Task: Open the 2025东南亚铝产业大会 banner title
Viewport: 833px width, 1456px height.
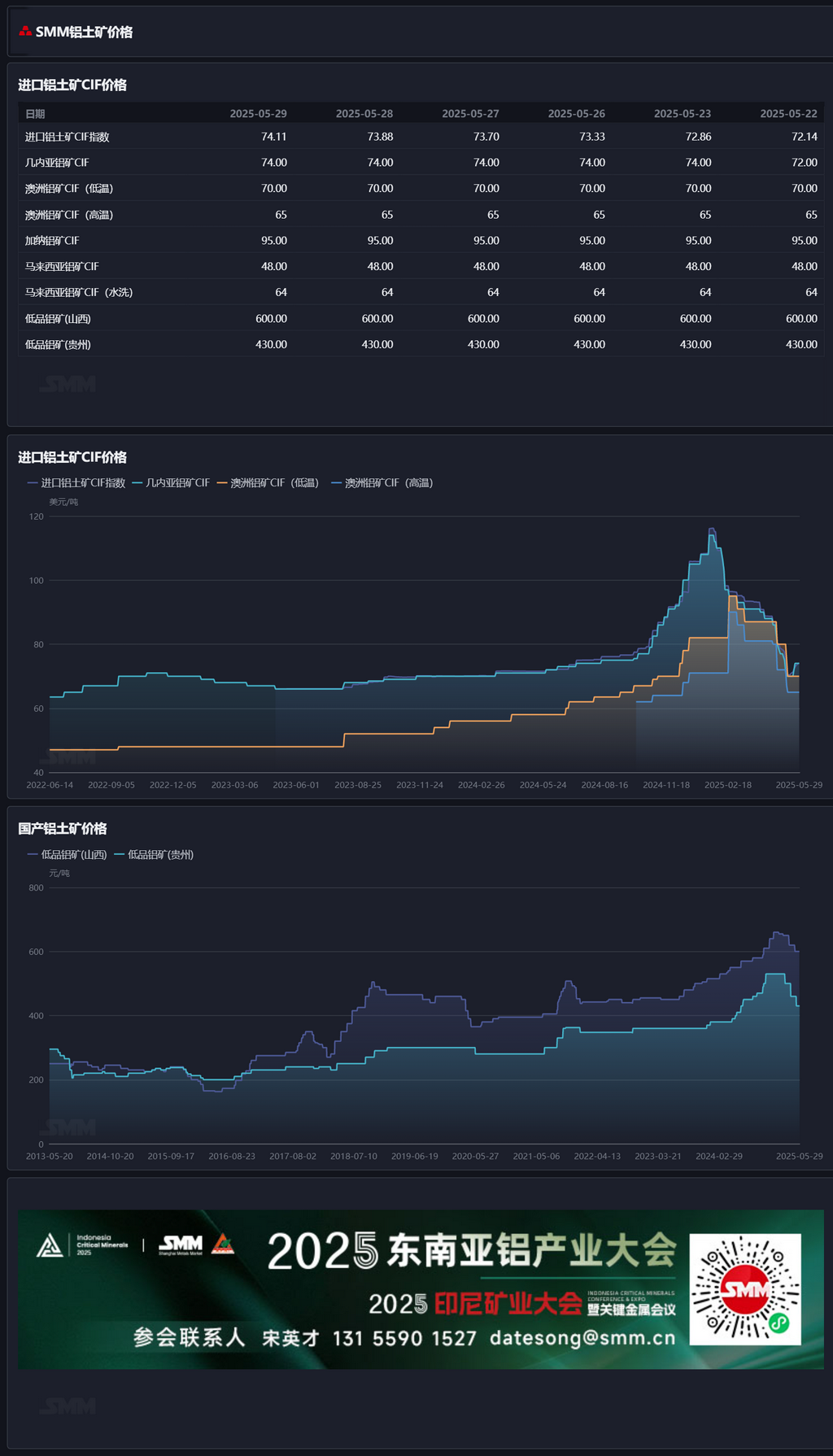Action: click(x=472, y=1251)
